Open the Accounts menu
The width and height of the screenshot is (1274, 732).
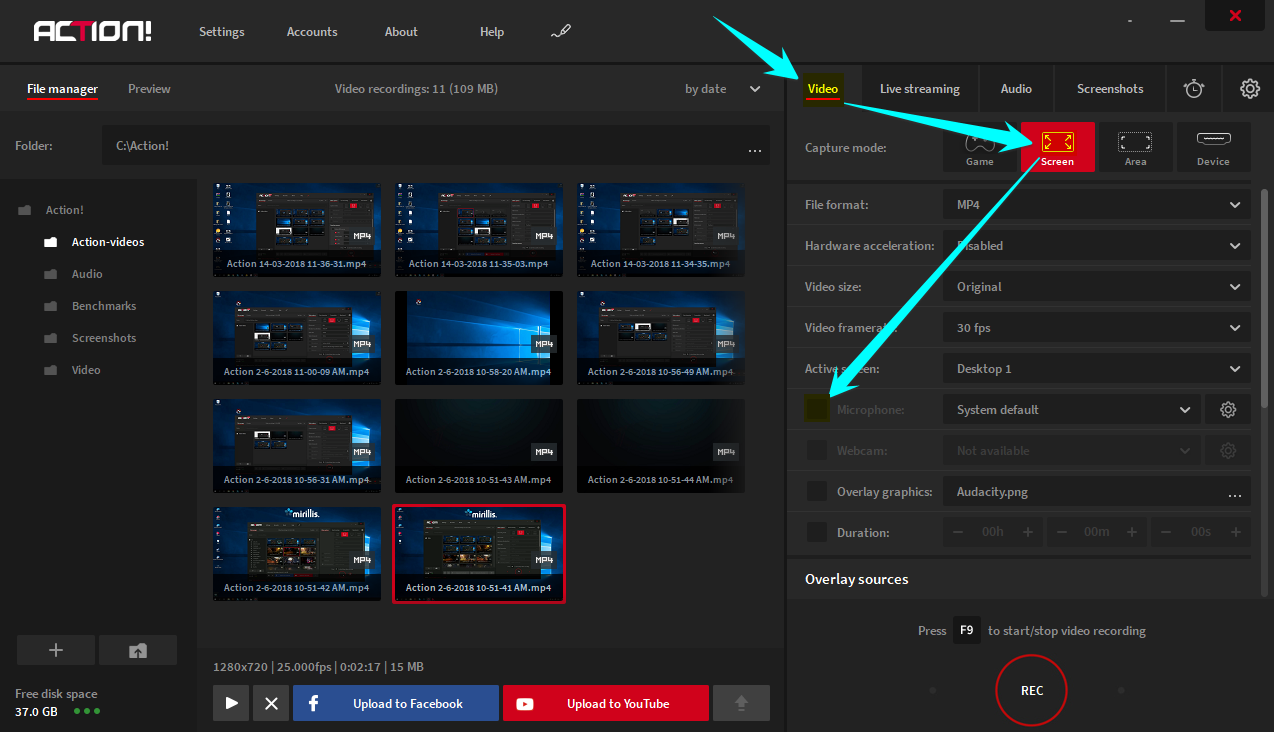pos(311,31)
